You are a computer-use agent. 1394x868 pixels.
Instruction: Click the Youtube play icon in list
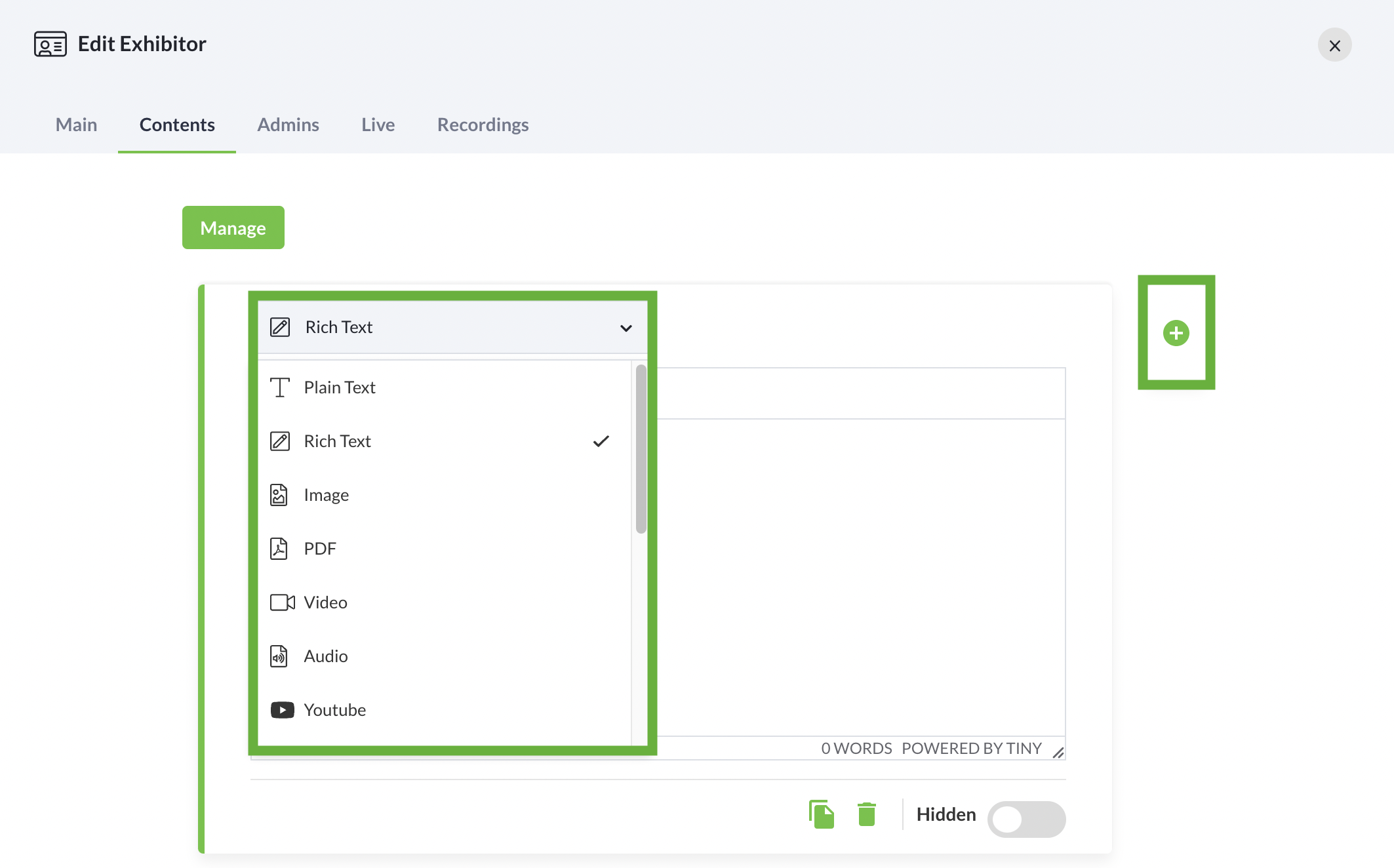282,710
